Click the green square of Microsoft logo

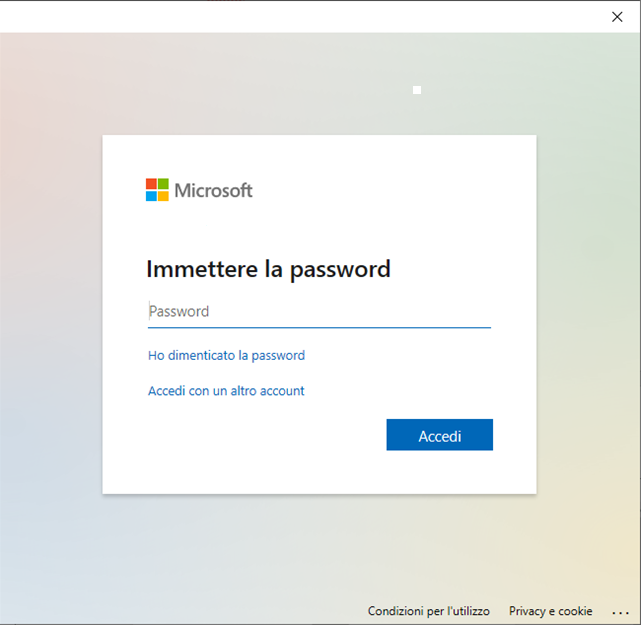pos(163,184)
